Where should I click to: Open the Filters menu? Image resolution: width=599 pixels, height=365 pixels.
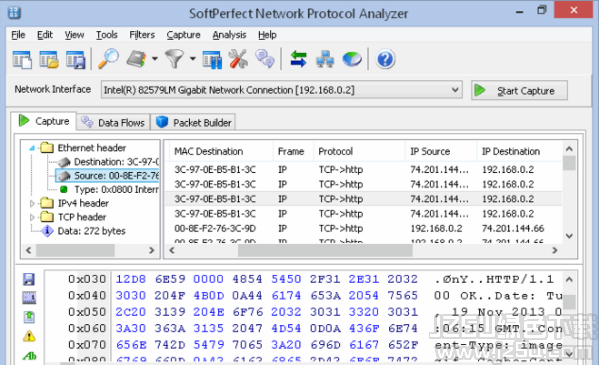pos(142,35)
